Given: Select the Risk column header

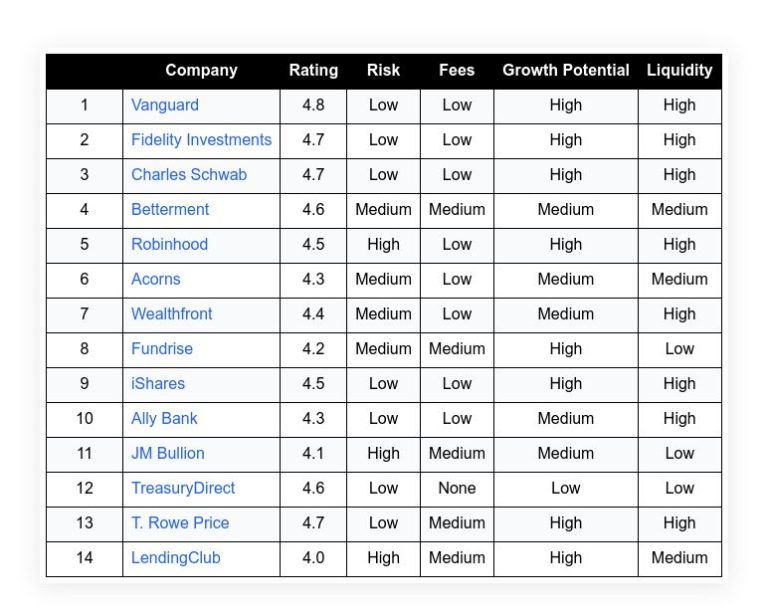Looking at the screenshot, I should tap(383, 71).
